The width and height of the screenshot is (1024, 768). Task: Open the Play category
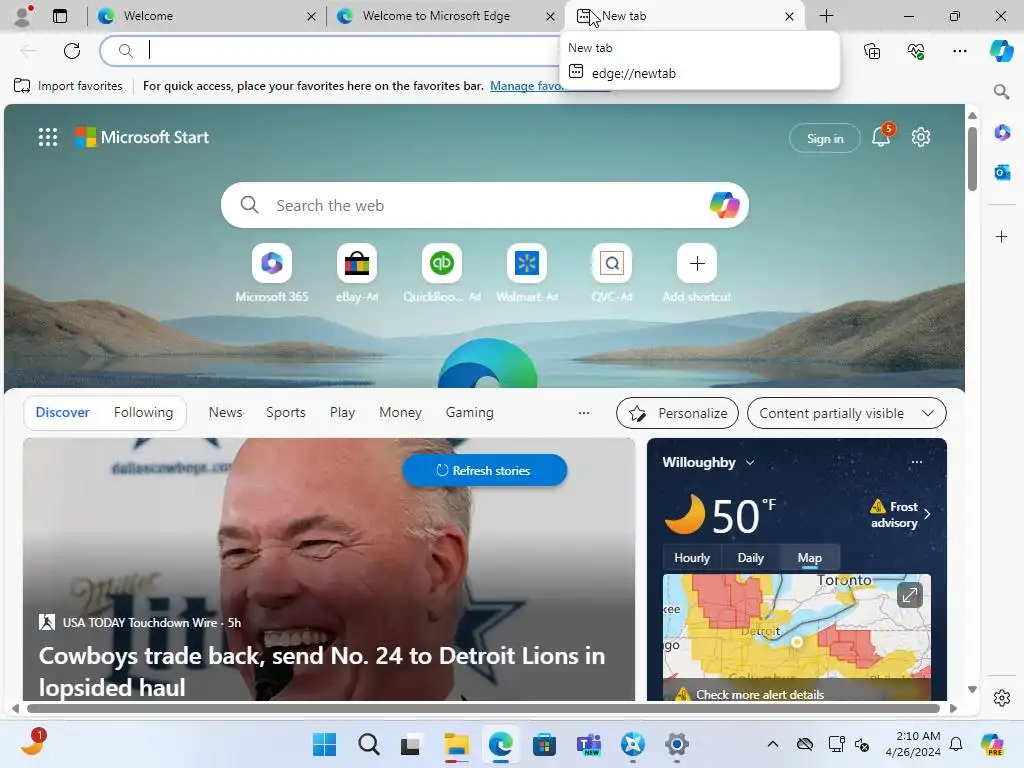[342, 412]
